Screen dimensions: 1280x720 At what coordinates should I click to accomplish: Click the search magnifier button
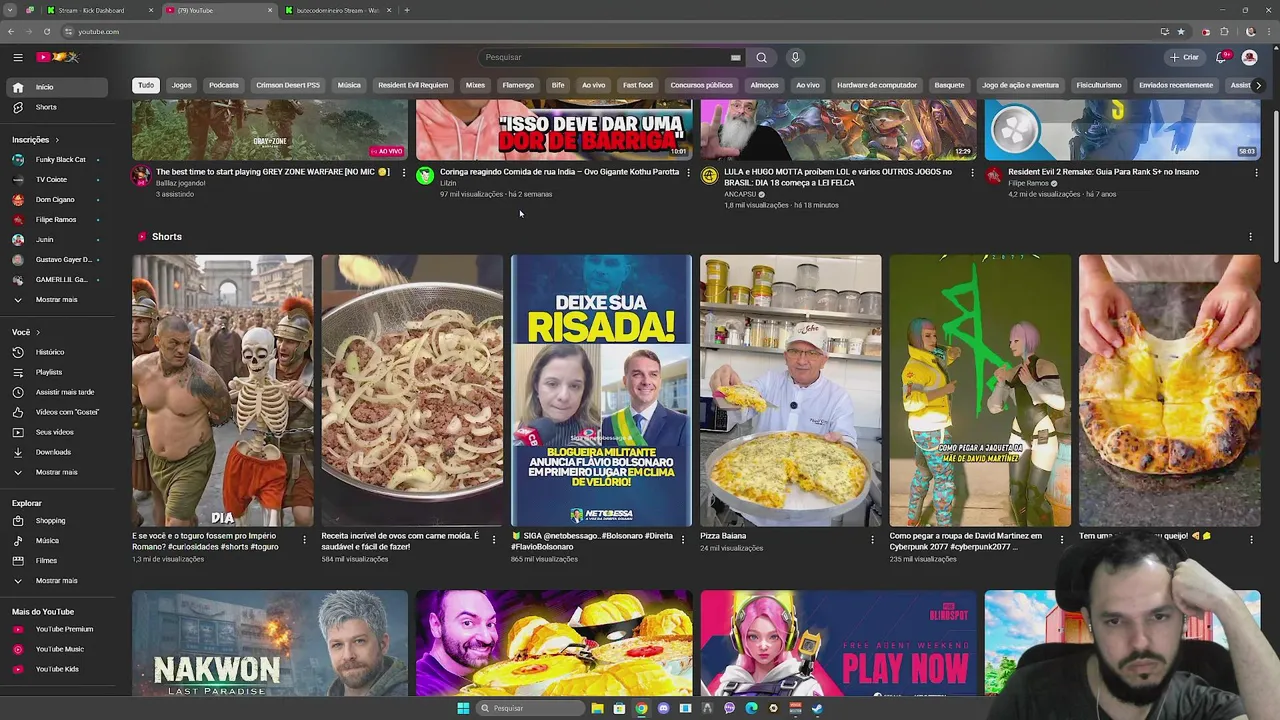tap(761, 57)
